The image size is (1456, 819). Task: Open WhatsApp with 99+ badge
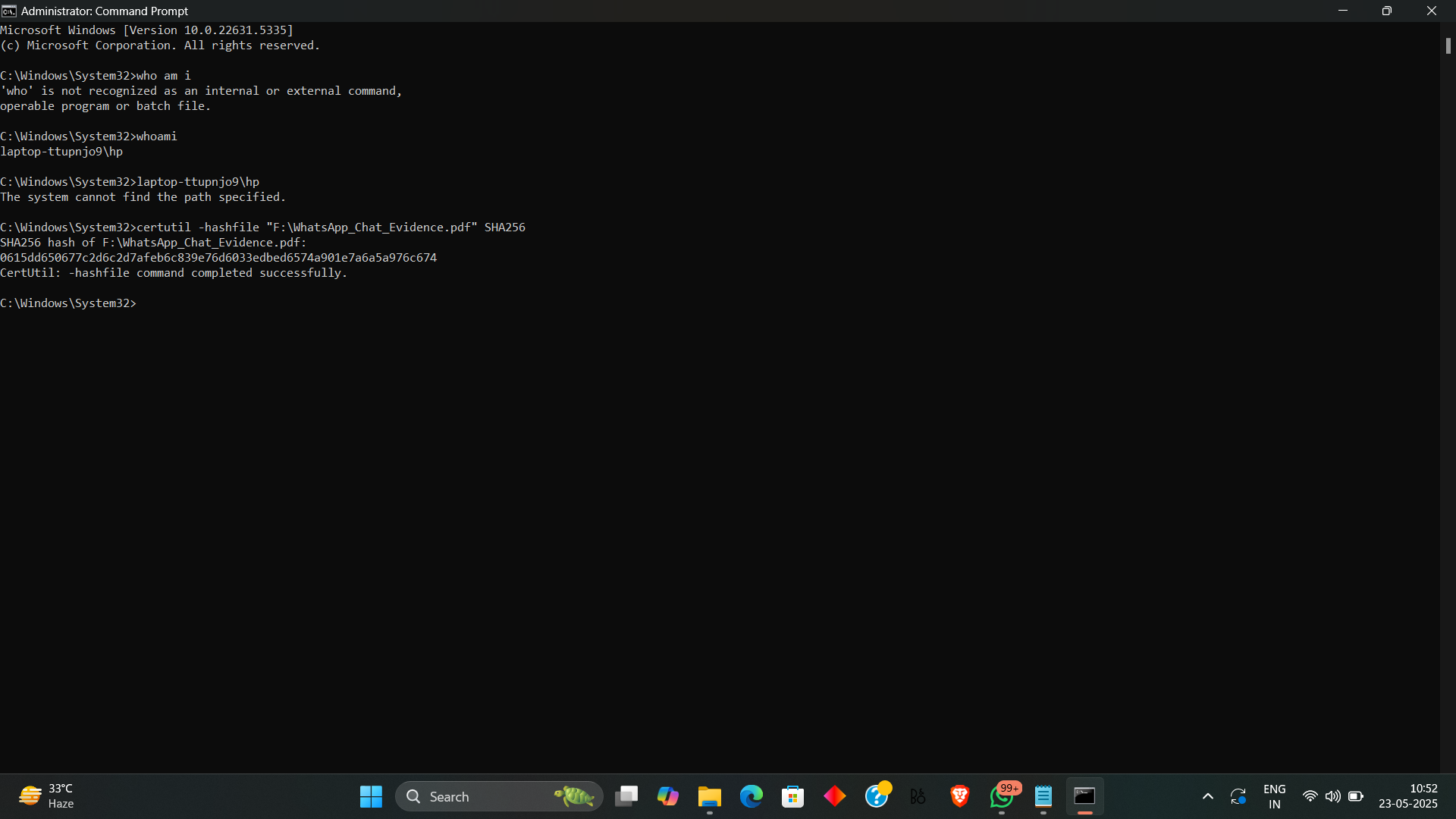[1002, 796]
